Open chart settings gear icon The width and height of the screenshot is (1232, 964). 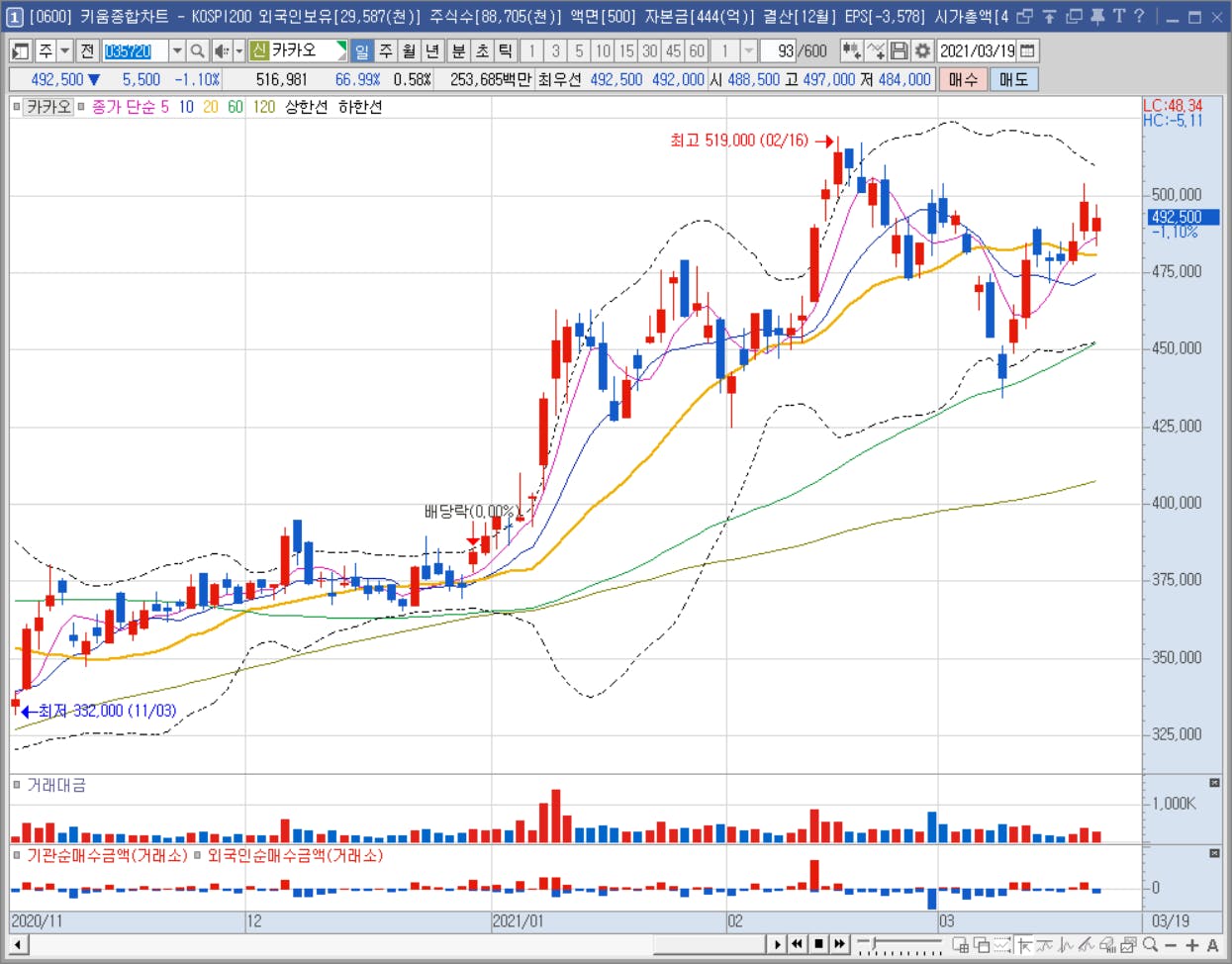(x=922, y=50)
